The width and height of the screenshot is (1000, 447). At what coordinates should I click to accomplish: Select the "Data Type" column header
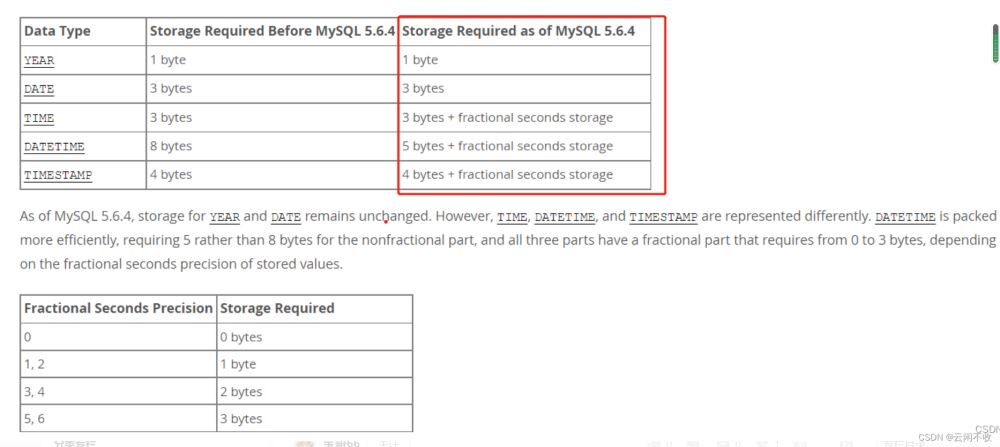click(x=57, y=31)
